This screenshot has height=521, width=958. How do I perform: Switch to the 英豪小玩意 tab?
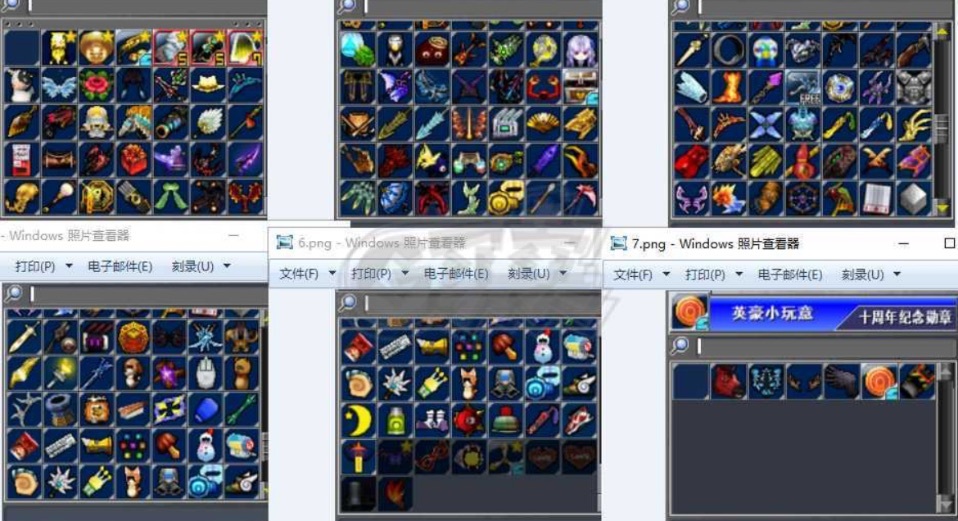pyautogui.click(x=772, y=313)
